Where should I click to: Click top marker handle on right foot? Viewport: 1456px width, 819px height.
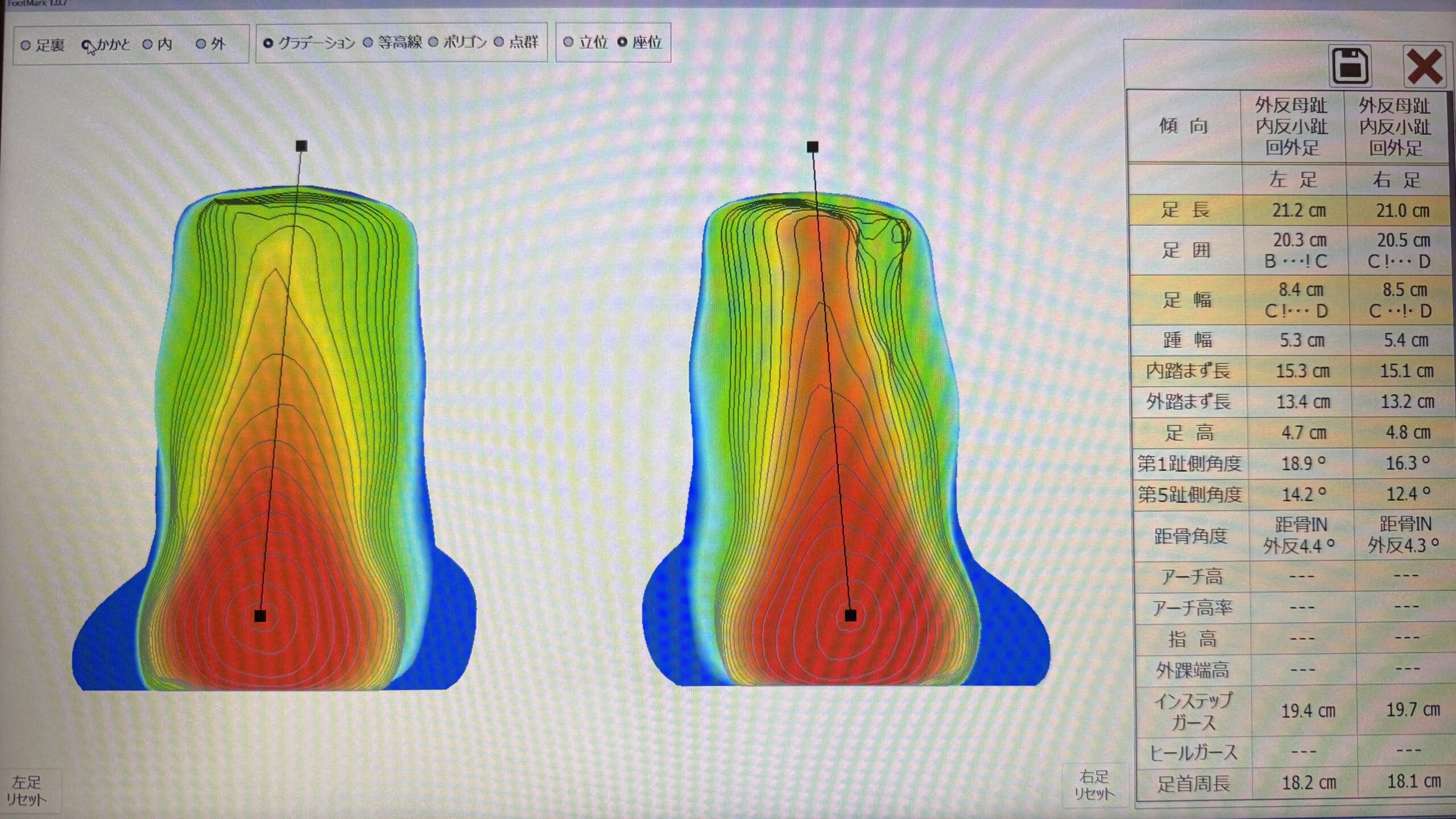(x=813, y=147)
